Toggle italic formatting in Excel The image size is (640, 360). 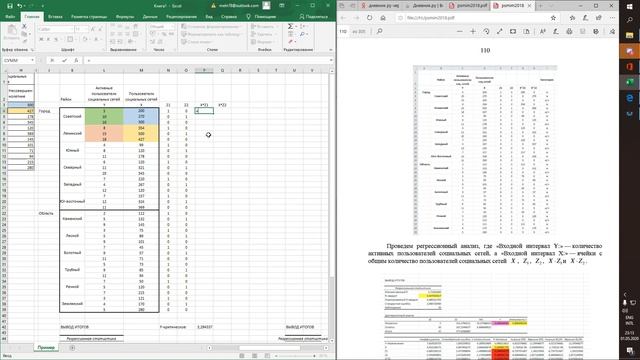pos(48,39)
